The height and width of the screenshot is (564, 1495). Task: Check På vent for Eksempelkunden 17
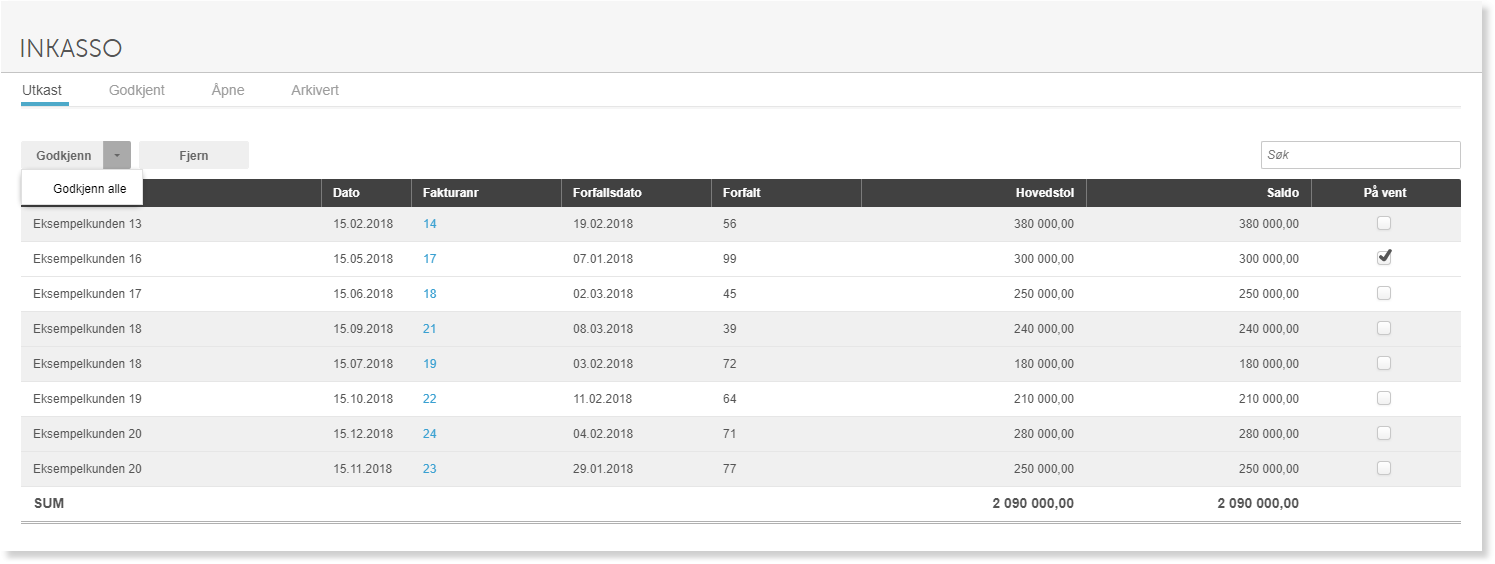[1384, 293]
